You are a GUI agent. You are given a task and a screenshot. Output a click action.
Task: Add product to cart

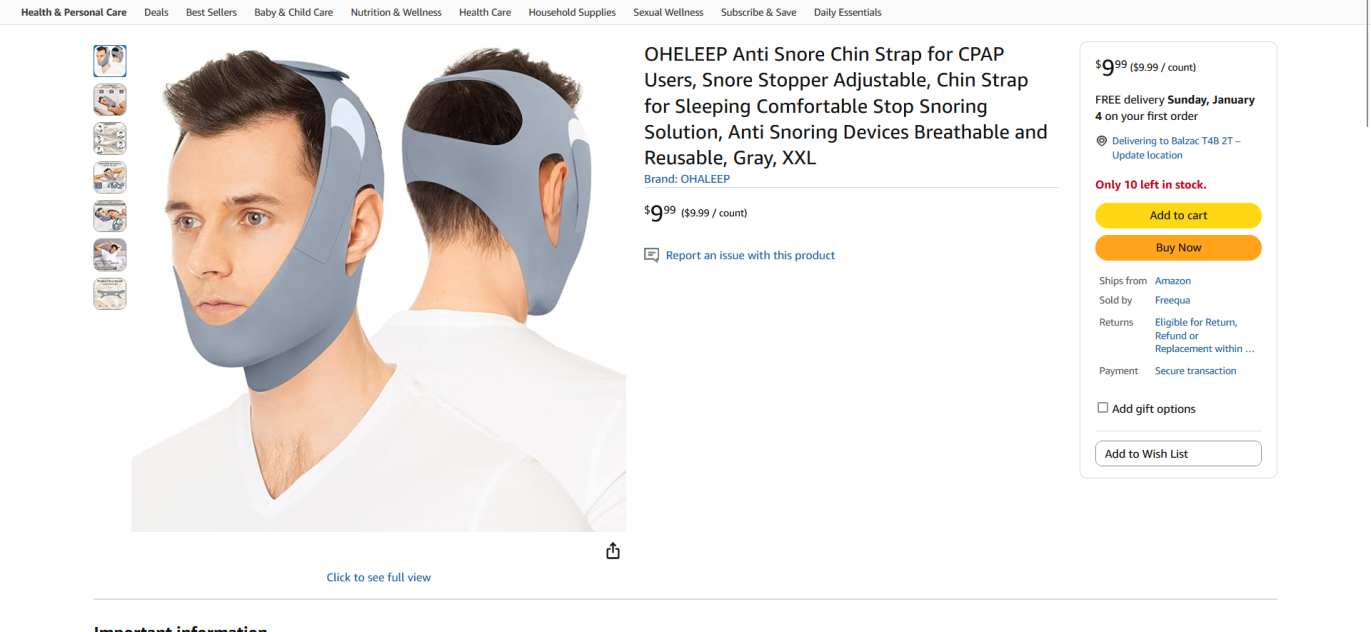[1178, 215]
